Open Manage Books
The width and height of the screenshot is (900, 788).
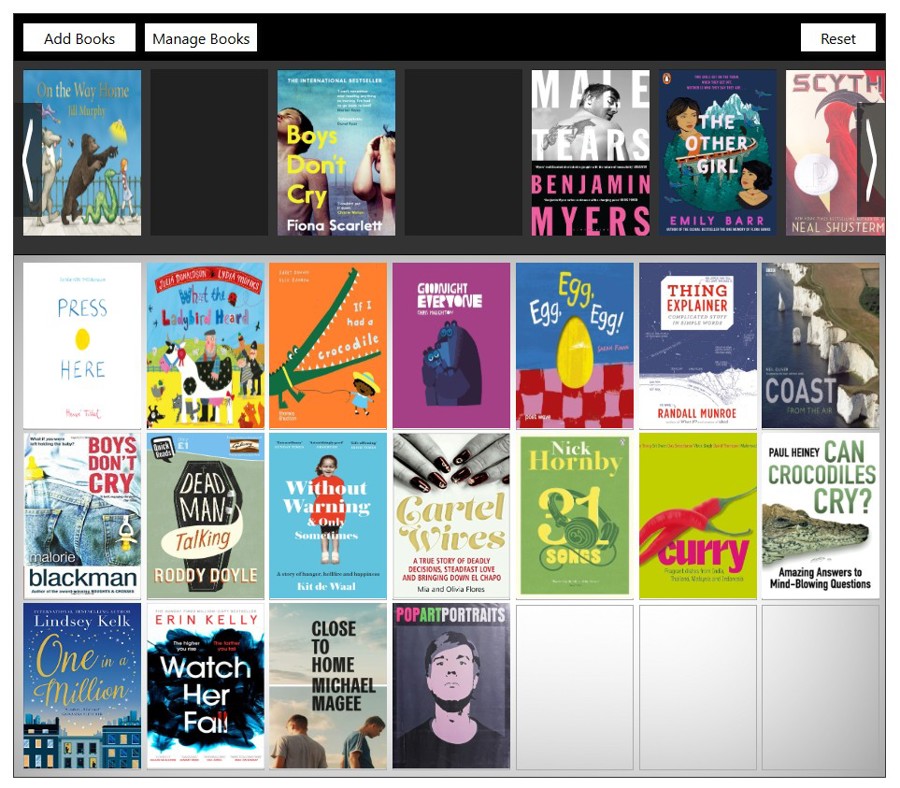[x=200, y=38]
